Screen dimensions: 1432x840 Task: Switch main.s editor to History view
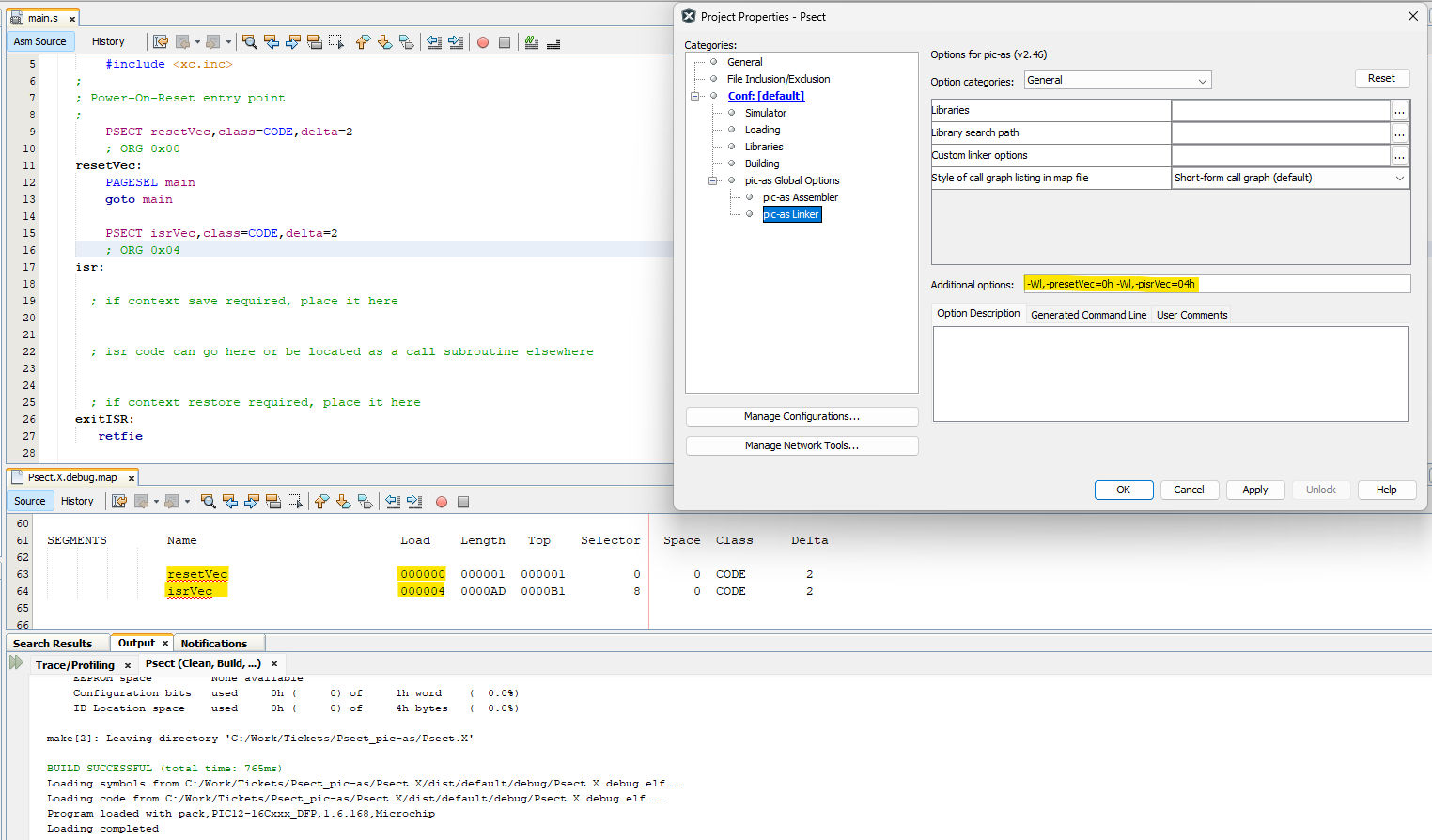click(x=108, y=41)
